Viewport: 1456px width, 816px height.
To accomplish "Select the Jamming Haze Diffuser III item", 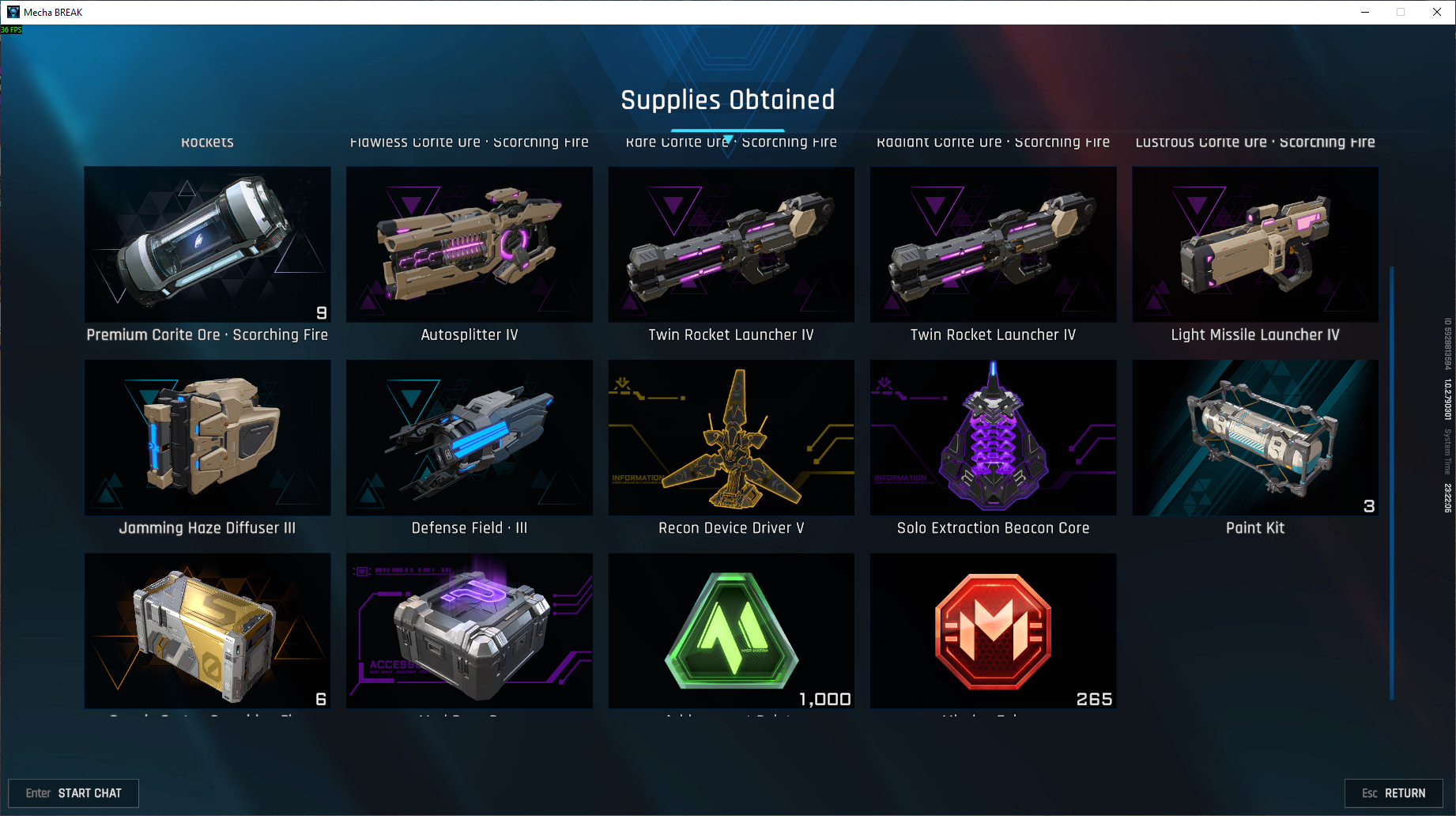I will (x=207, y=437).
